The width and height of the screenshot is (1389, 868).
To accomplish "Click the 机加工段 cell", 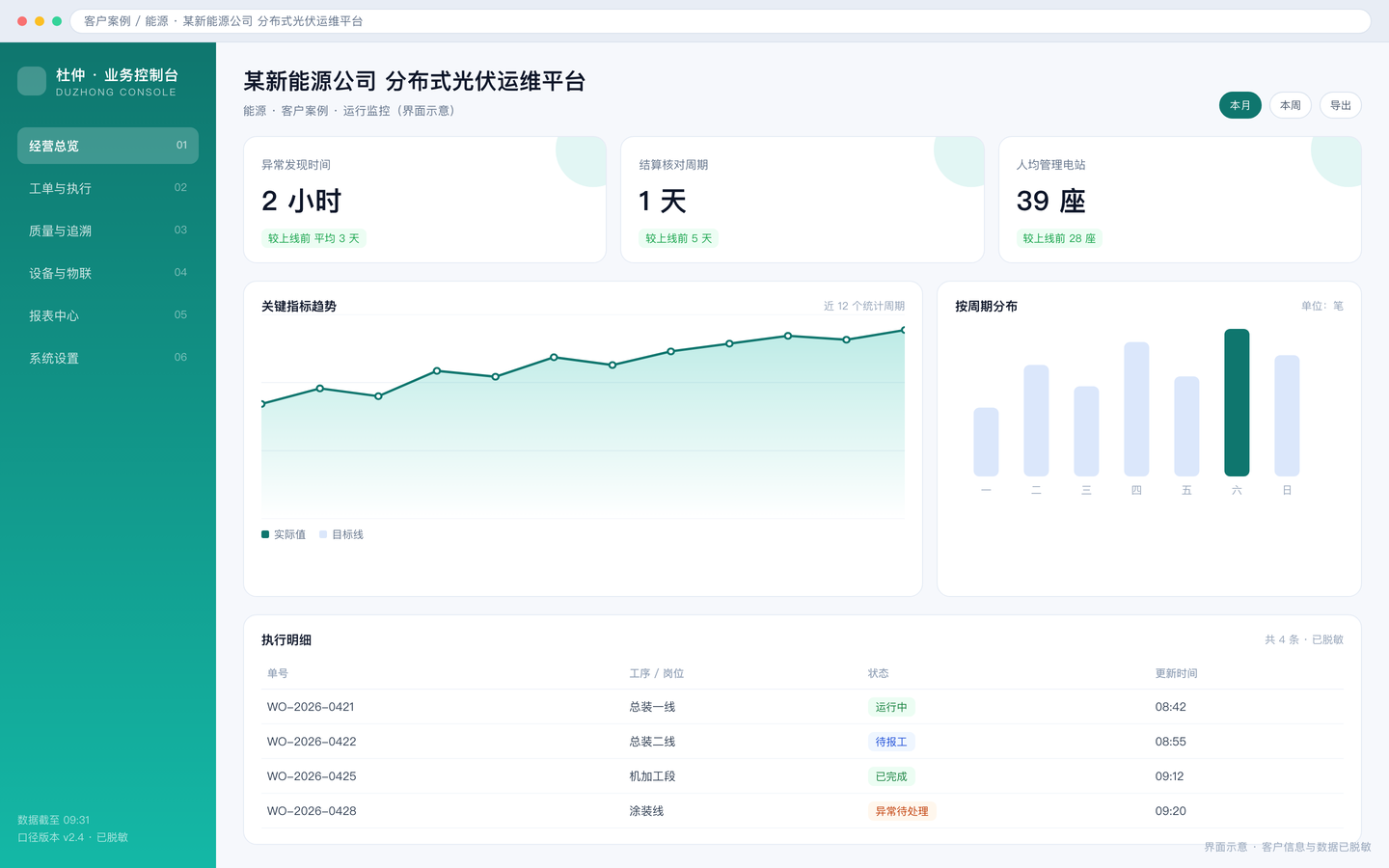I will pos(653,776).
